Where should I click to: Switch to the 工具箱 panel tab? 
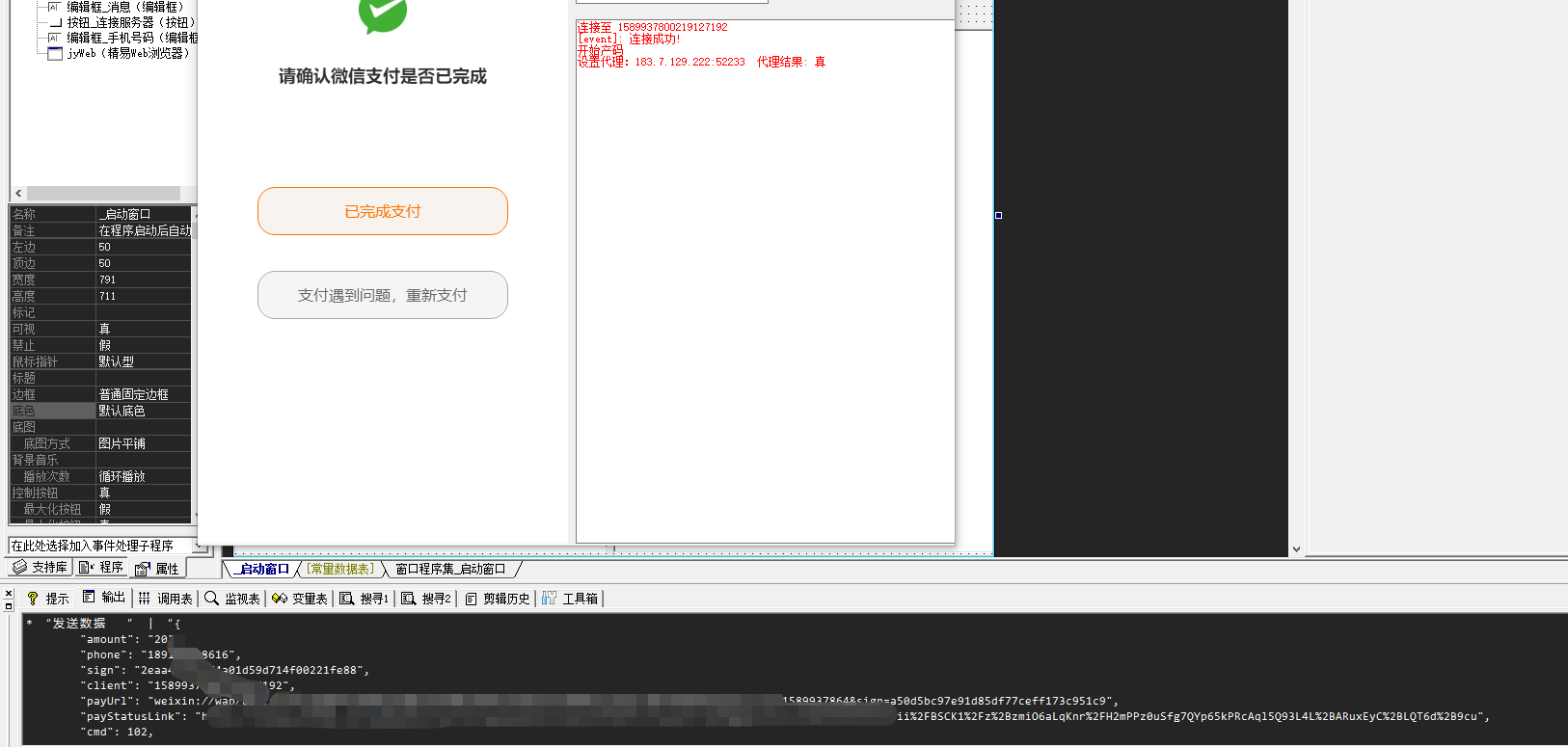click(570, 599)
